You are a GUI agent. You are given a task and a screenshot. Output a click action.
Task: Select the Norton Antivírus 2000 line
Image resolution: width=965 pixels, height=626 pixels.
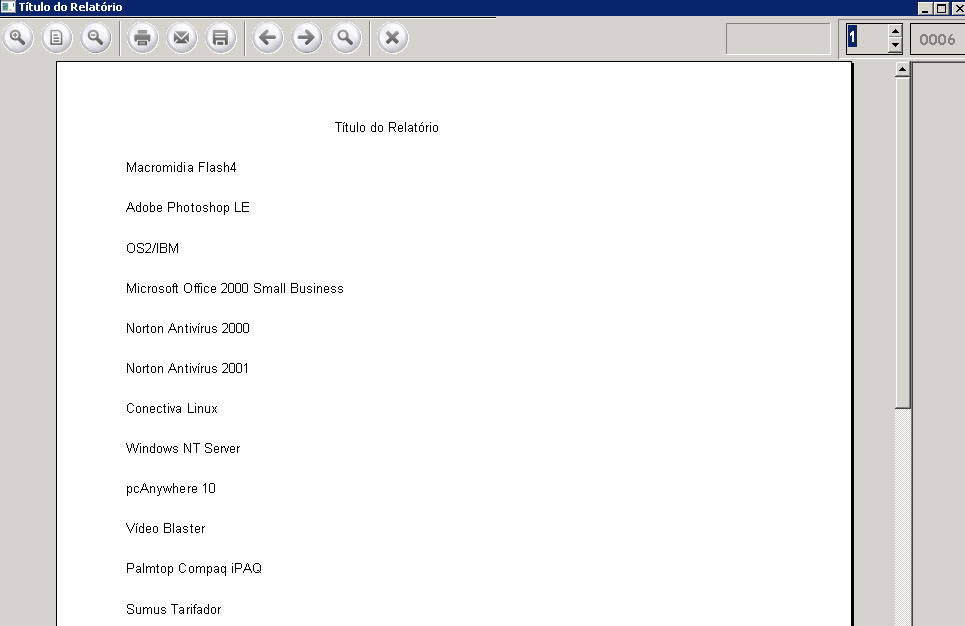click(x=188, y=328)
